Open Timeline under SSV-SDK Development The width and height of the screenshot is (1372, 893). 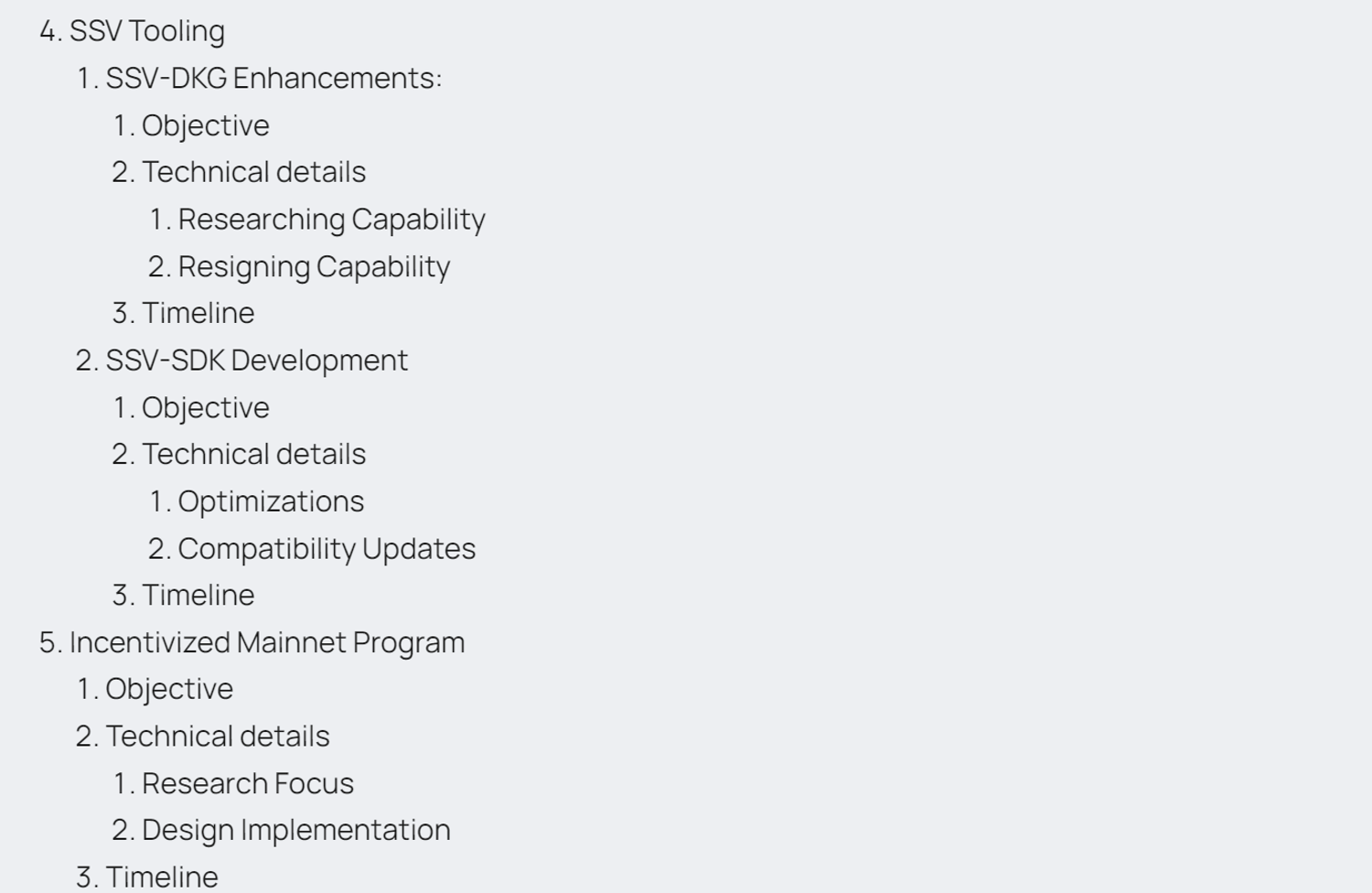click(198, 596)
